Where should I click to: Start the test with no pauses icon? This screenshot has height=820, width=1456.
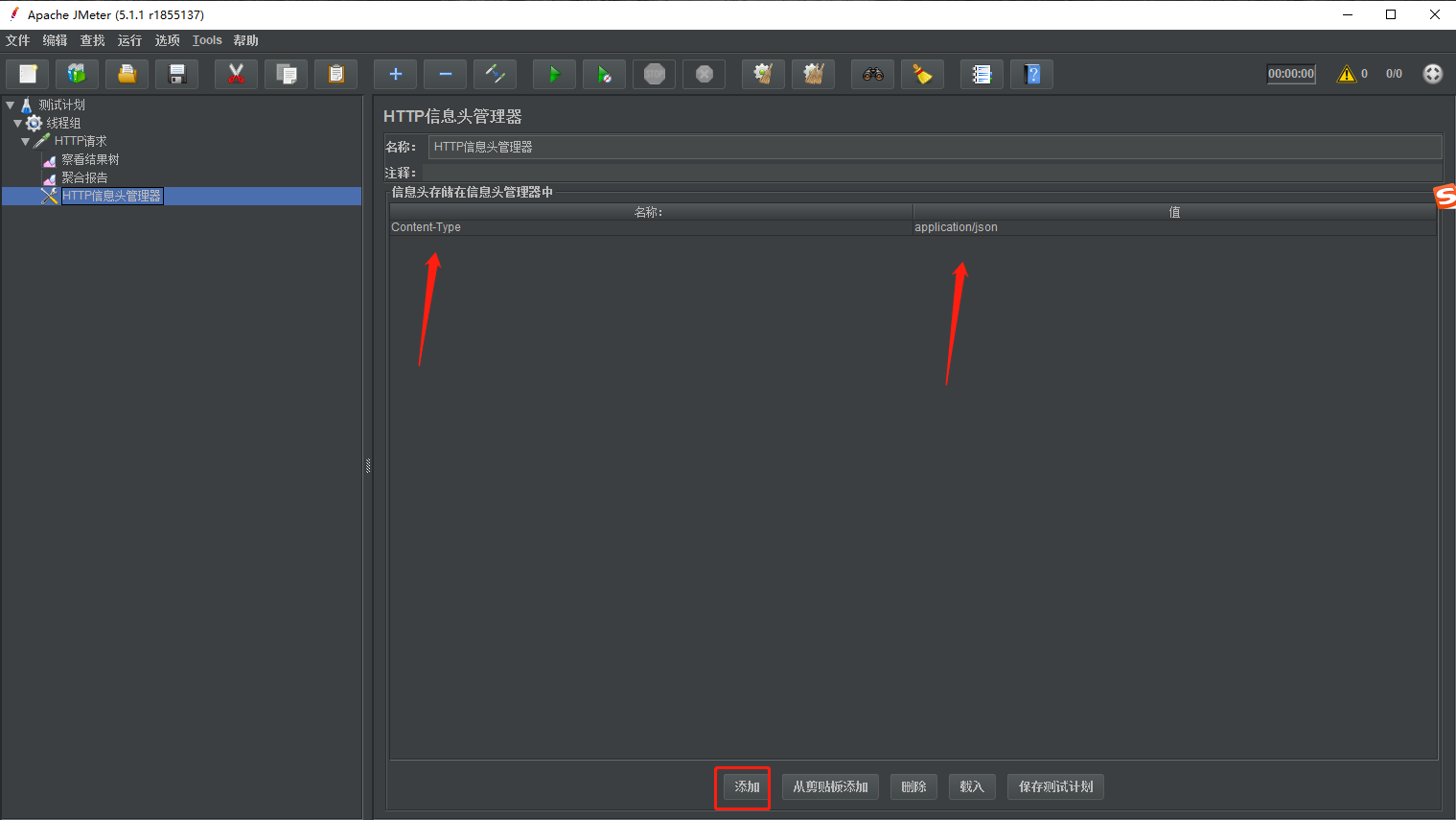[604, 74]
